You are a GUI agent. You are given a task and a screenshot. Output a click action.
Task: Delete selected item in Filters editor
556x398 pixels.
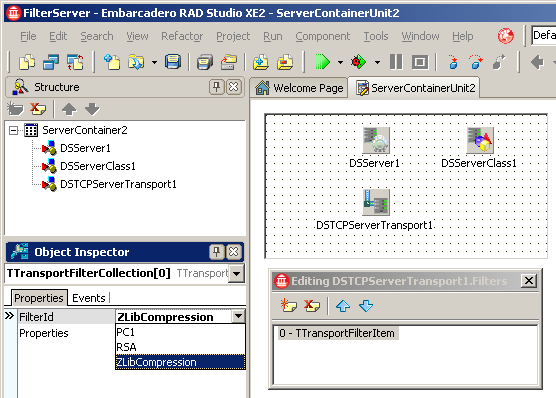(312, 305)
